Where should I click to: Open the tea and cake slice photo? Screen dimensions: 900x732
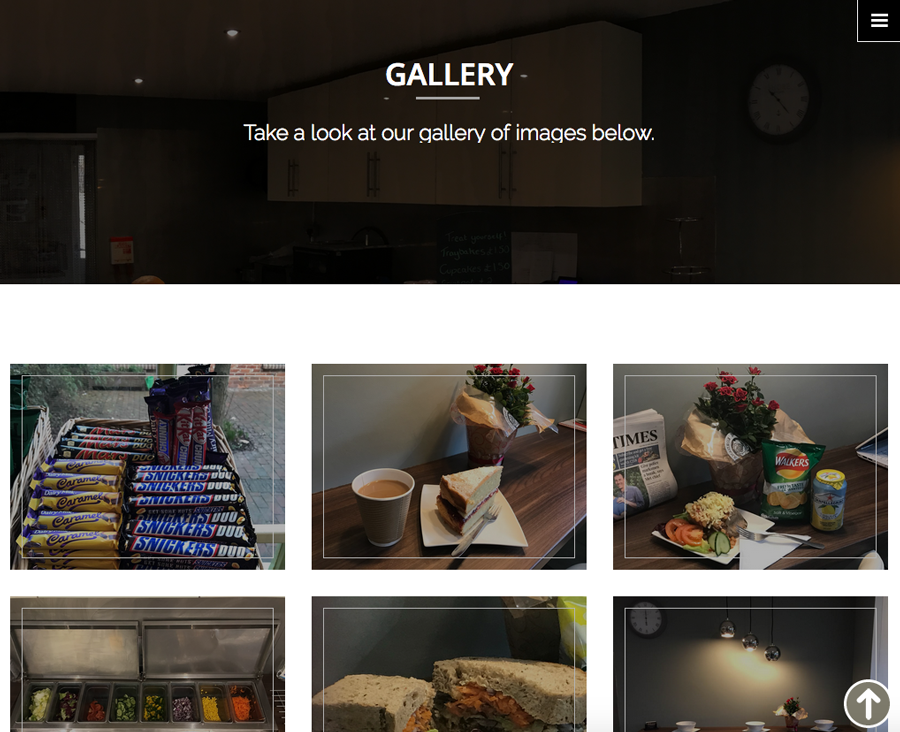(449, 467)
